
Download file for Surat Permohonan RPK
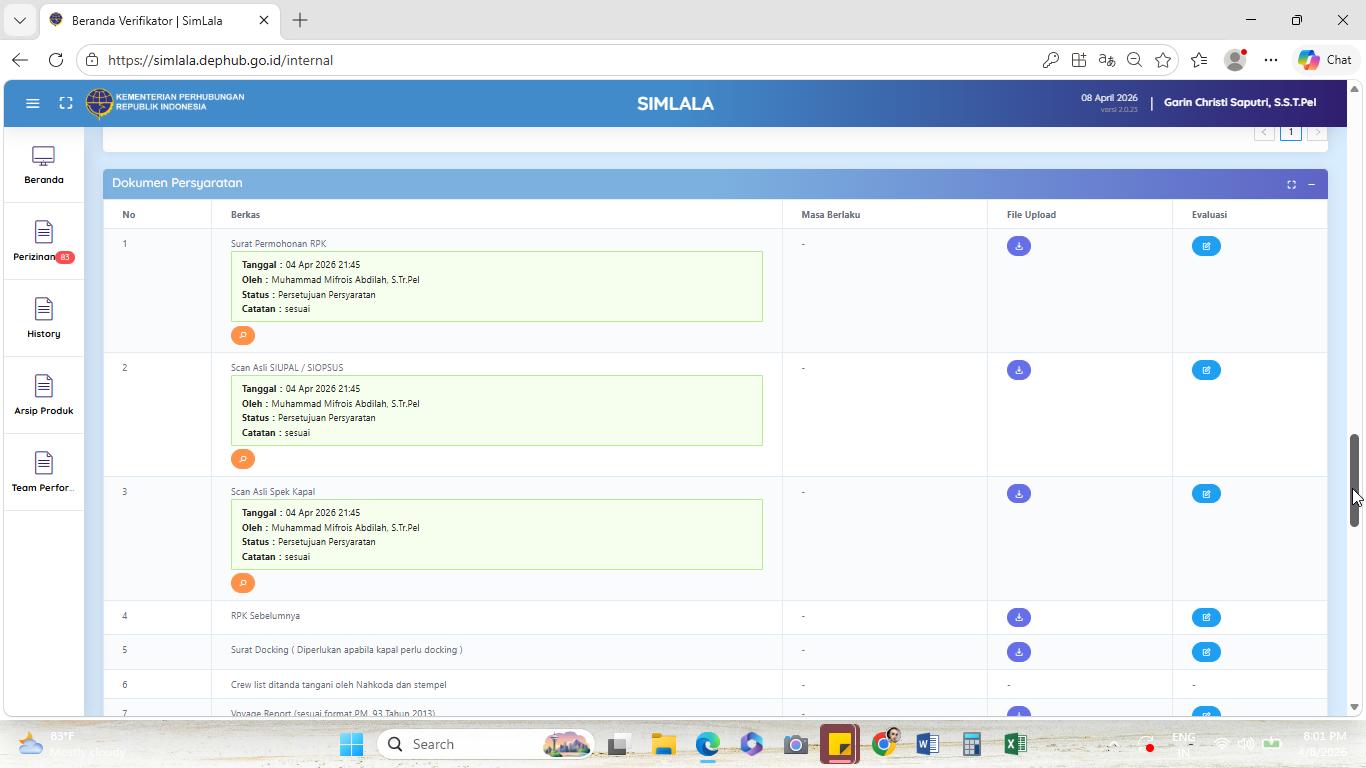1018,246
